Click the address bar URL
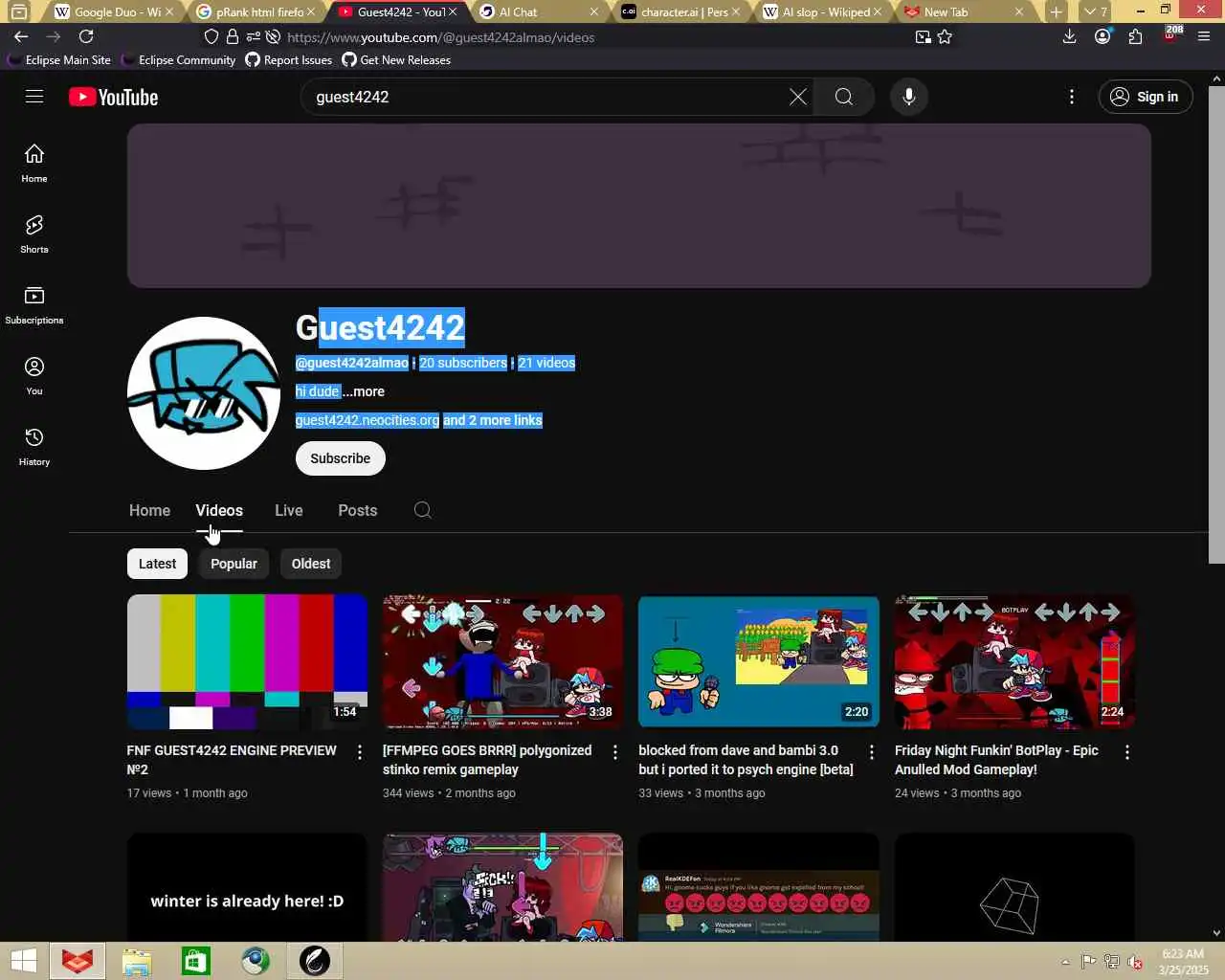 click(440, 37)
